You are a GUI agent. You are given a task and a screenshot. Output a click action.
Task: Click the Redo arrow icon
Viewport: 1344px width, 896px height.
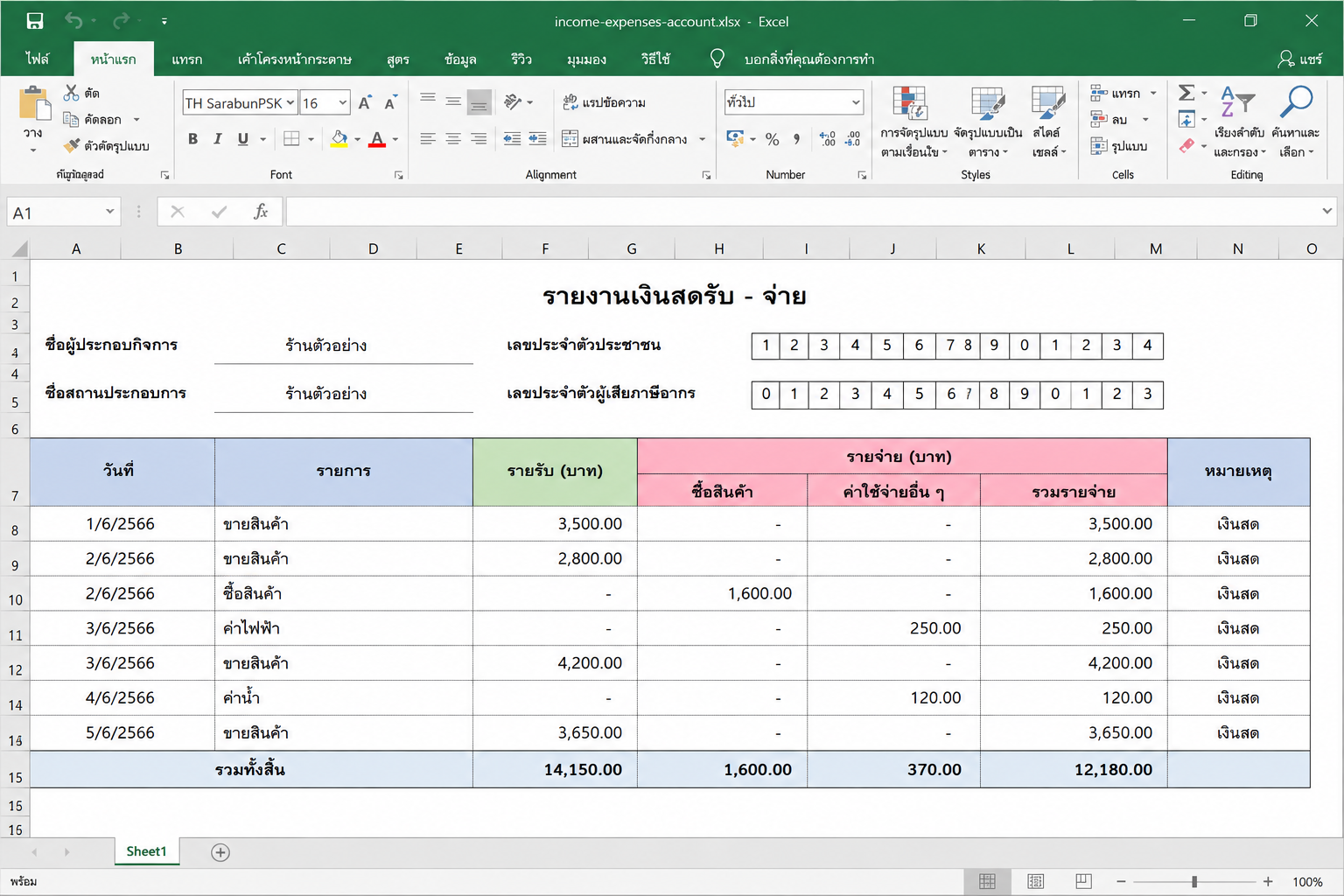point(121,21)
